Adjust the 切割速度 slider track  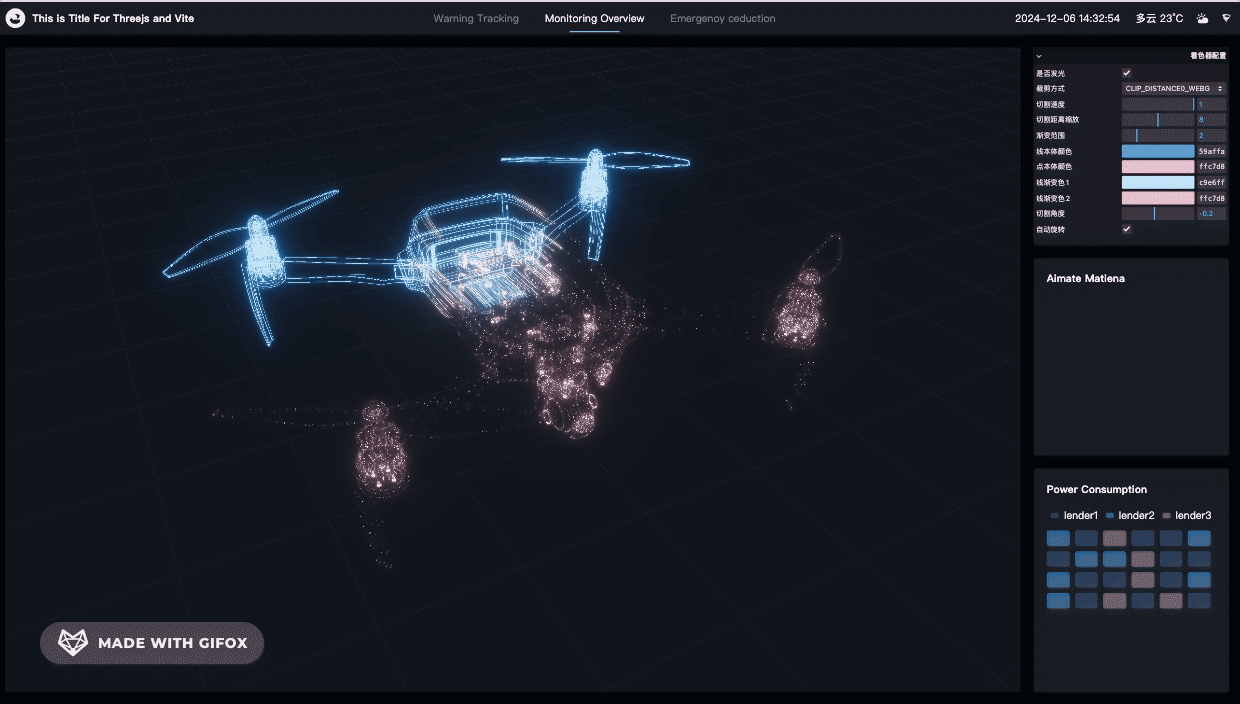pyautogui.click(x=1158, y=104)
